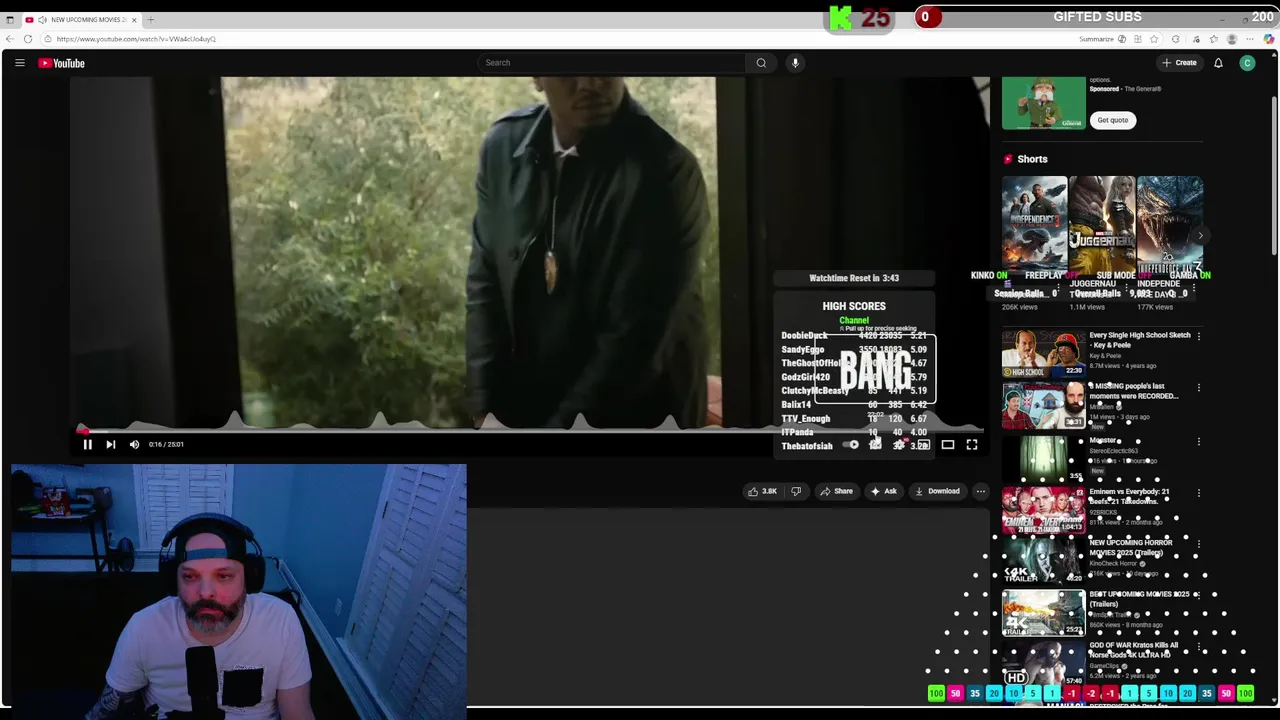The image size is (1280, 720).
Task: Click Summarize in the address bar
Action: [1096, 39]
